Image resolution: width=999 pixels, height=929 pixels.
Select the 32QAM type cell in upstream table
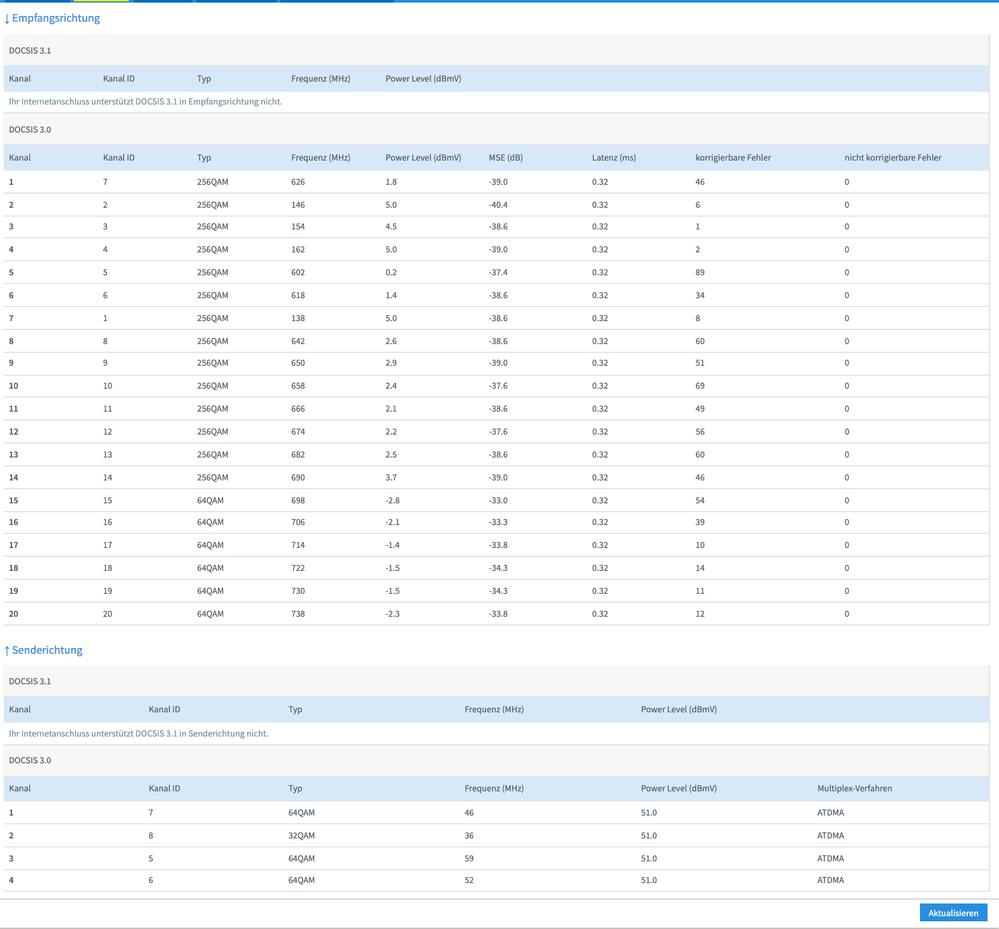pyautogui.click(x=301, y=836)
